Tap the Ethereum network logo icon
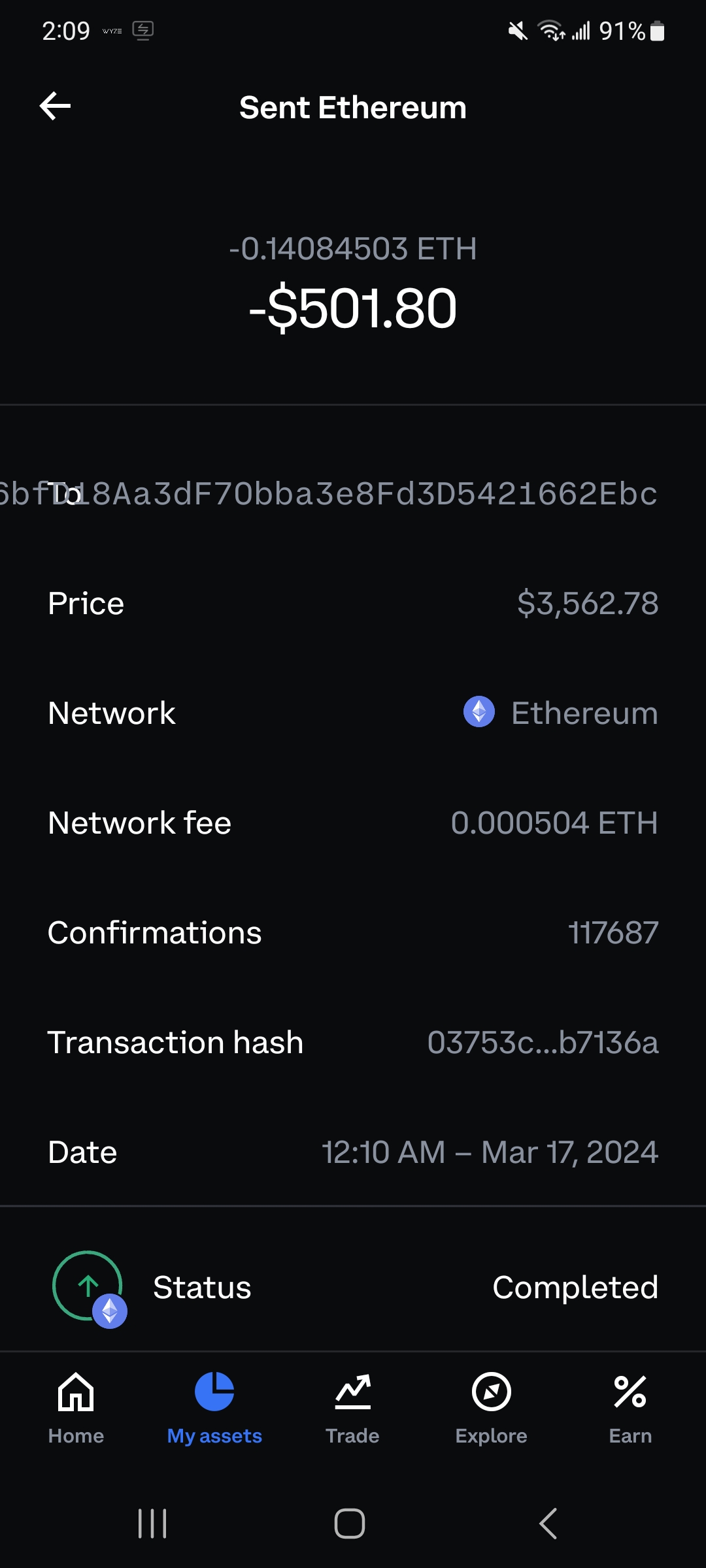 (x=479, y=711)
